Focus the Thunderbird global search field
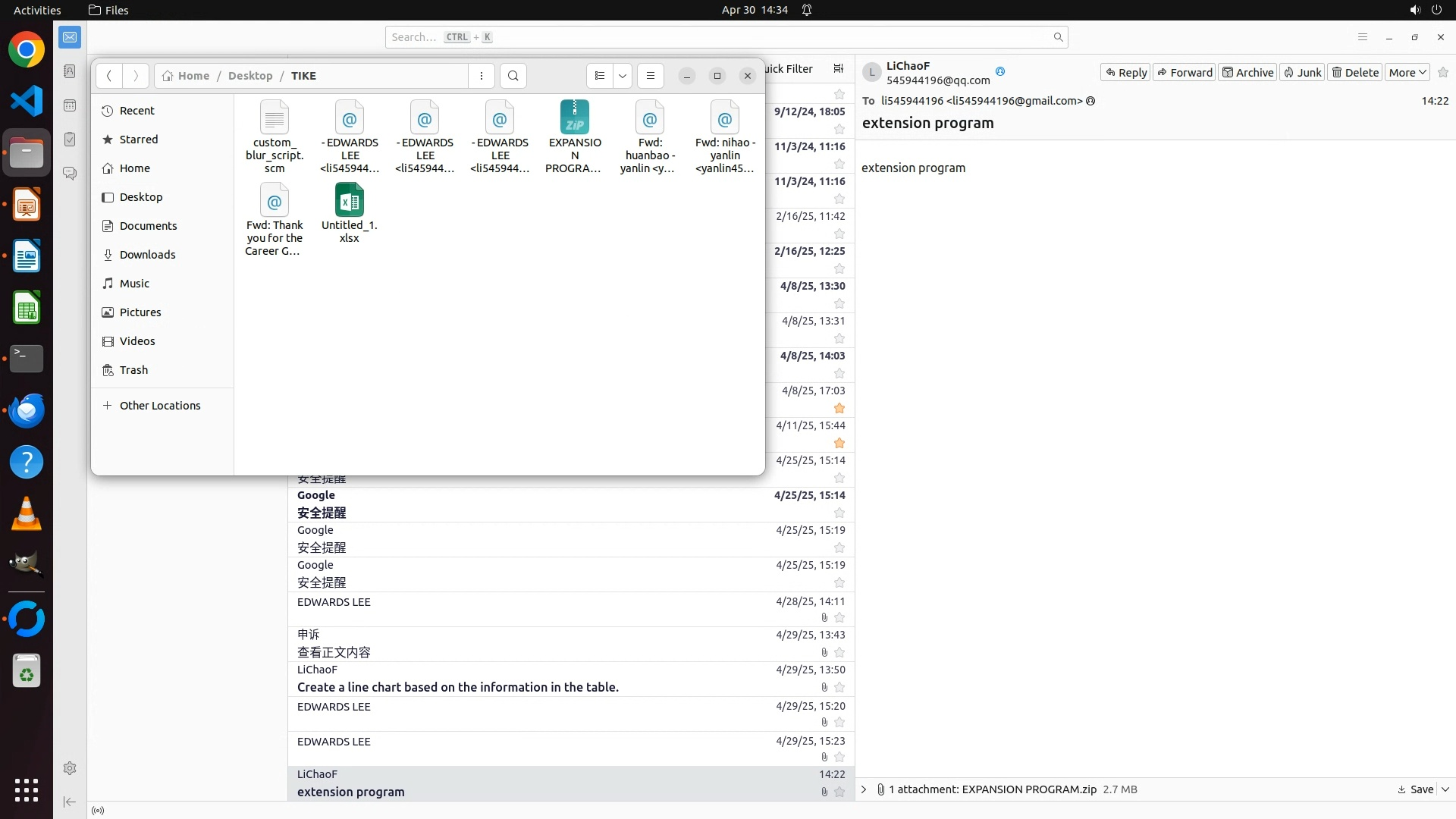 click(x=720, y=37)
